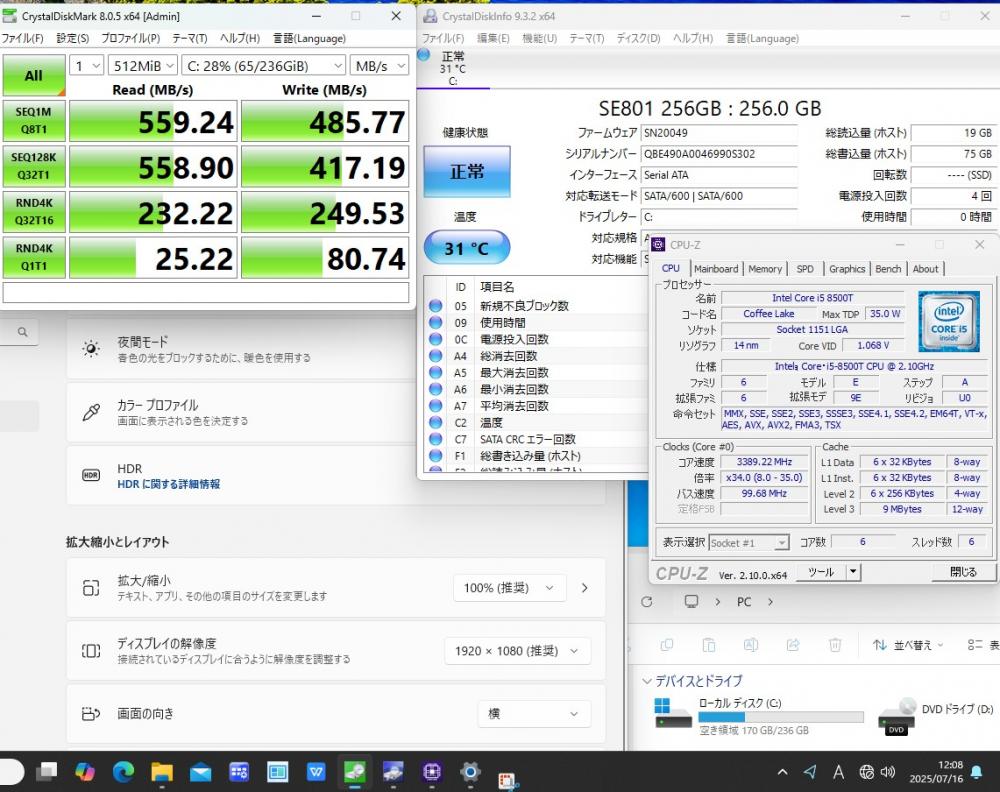Start the SEQ128K Q32T1 test
Image resolution: width=1000 pixels, height=792 pixels.
(x=34, y=166)
